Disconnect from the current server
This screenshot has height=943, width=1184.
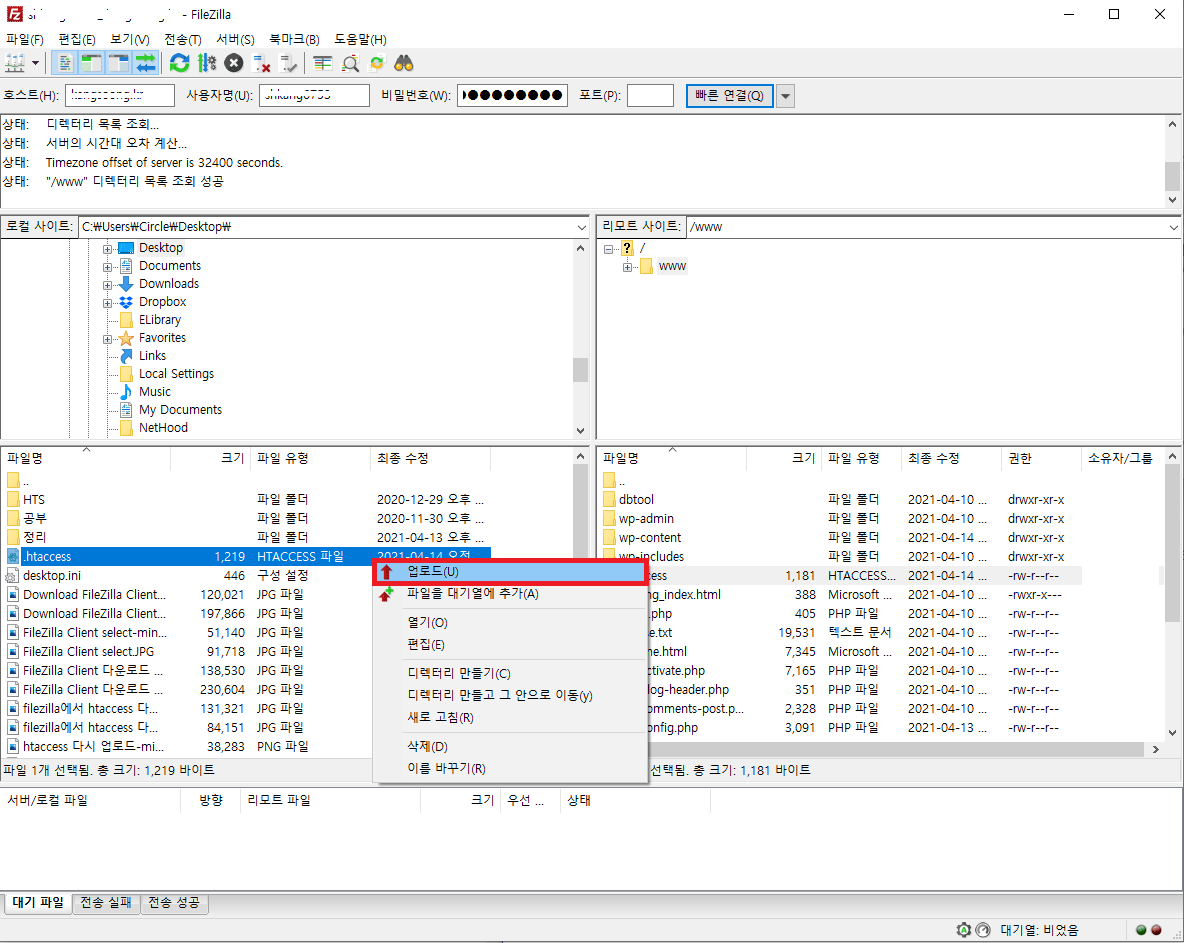[261, 63]
